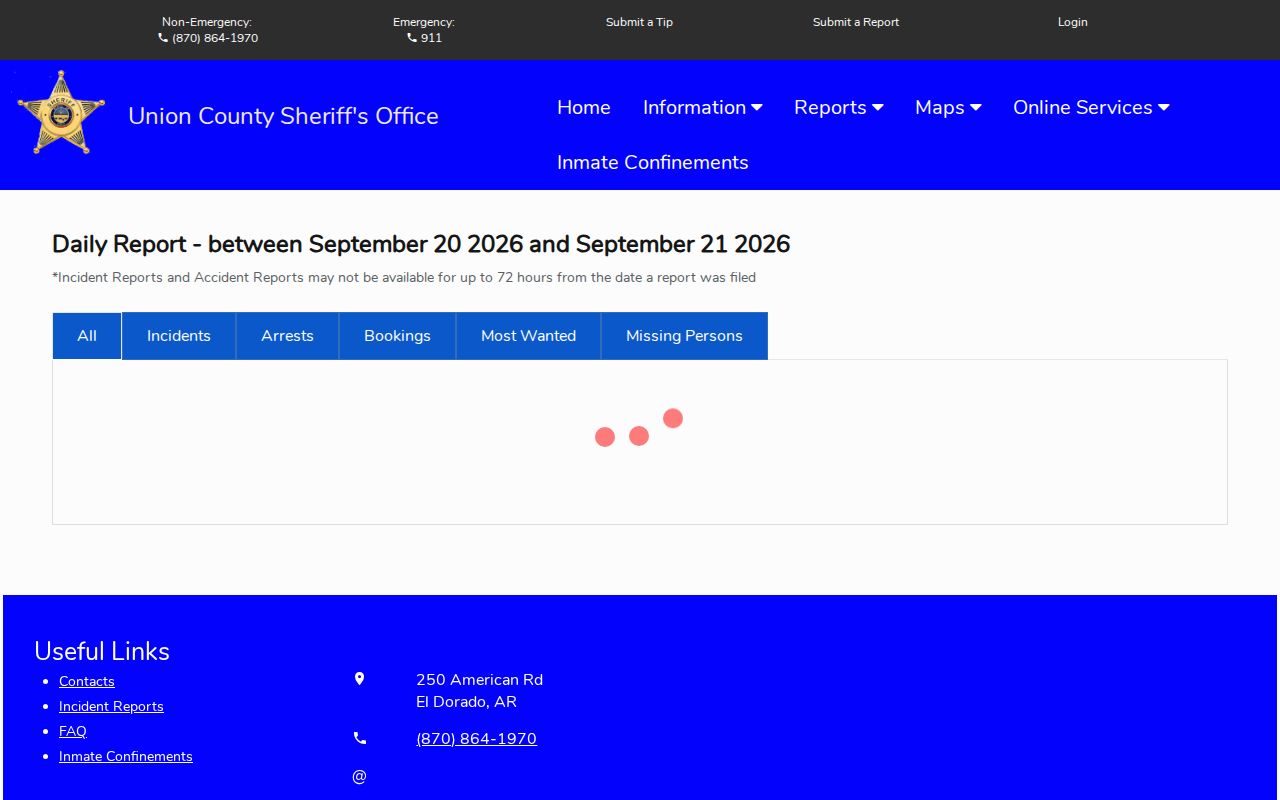
Task: Click the footer telephone icon
Action: [360, 739]
